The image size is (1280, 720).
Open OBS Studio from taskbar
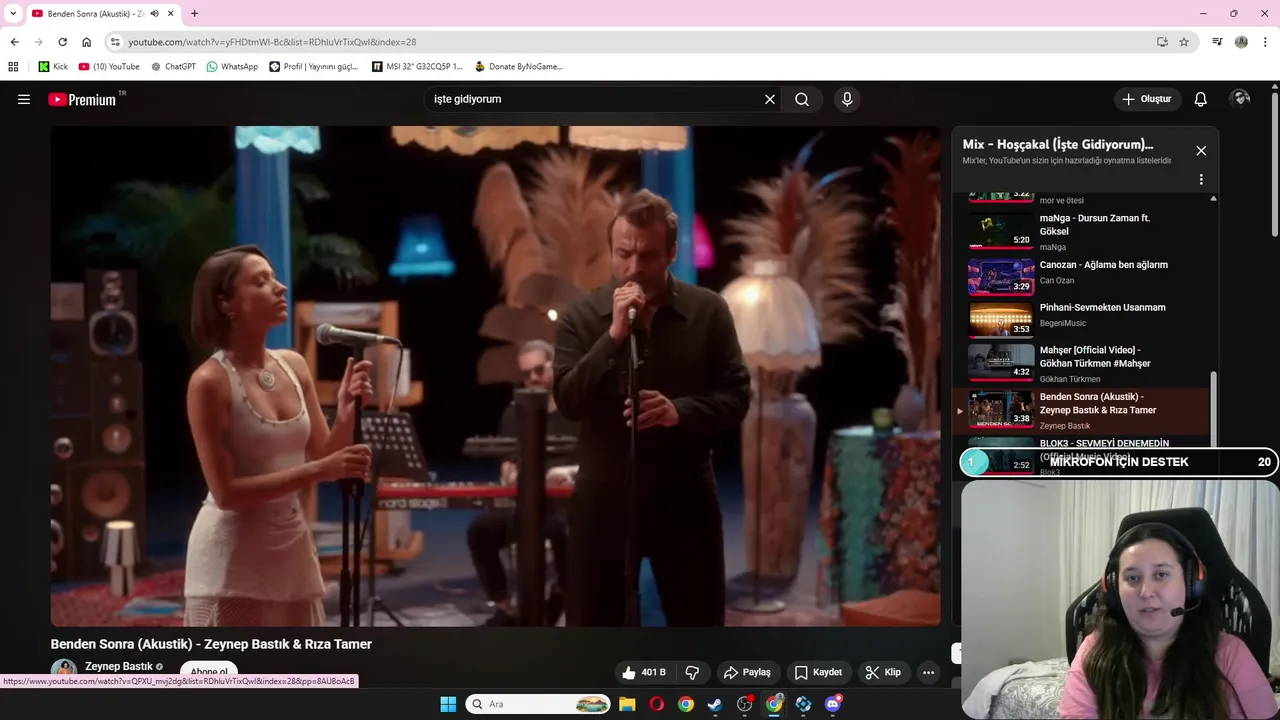pos(744,704)
